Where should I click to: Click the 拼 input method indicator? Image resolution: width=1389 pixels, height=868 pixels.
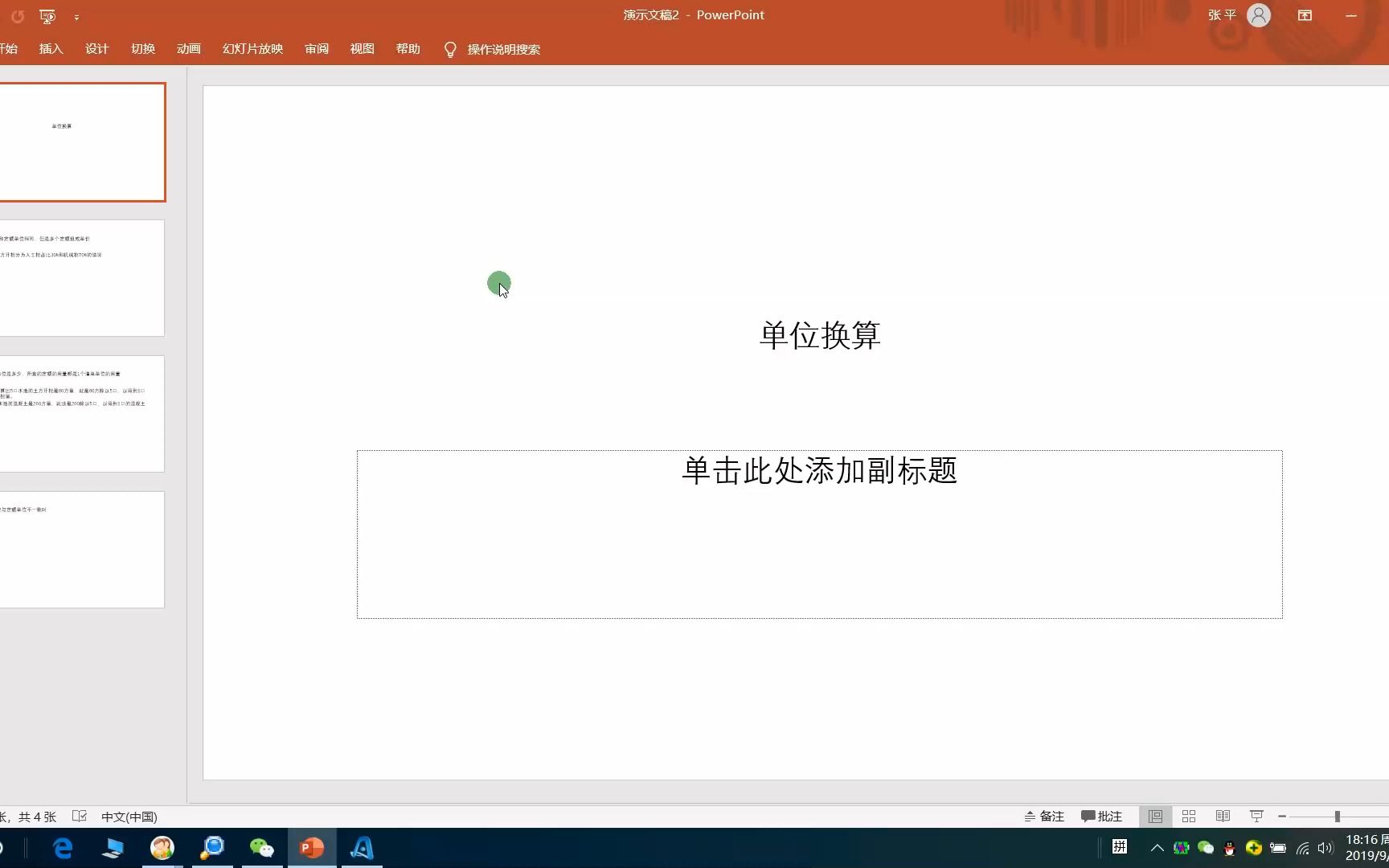tap(1120, 846)
